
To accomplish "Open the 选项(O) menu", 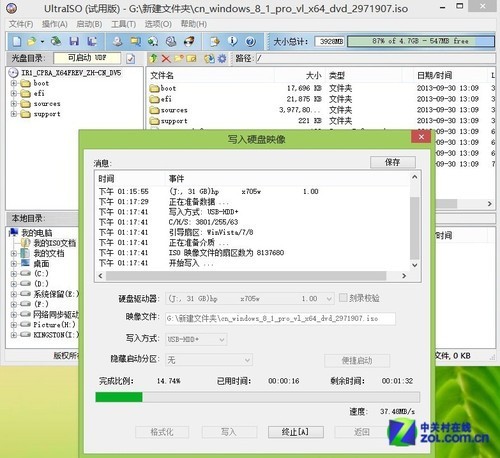I will [158, 24].
